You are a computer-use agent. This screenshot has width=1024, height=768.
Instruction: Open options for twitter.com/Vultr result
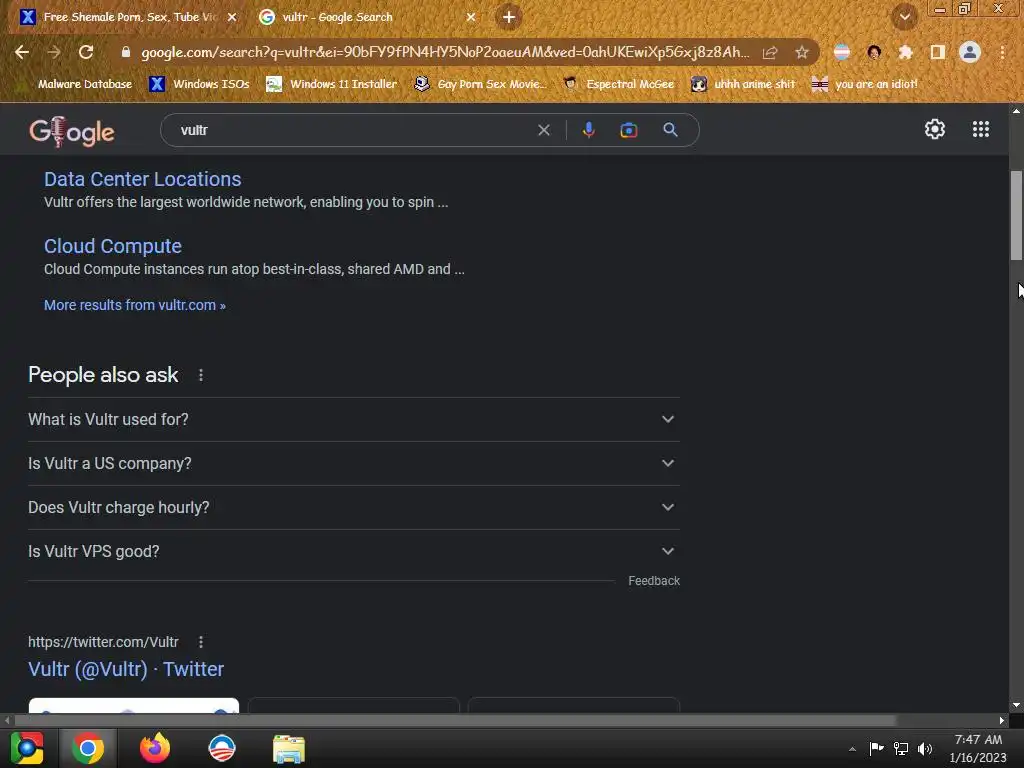pyautogui.click(x=200, y=642)
